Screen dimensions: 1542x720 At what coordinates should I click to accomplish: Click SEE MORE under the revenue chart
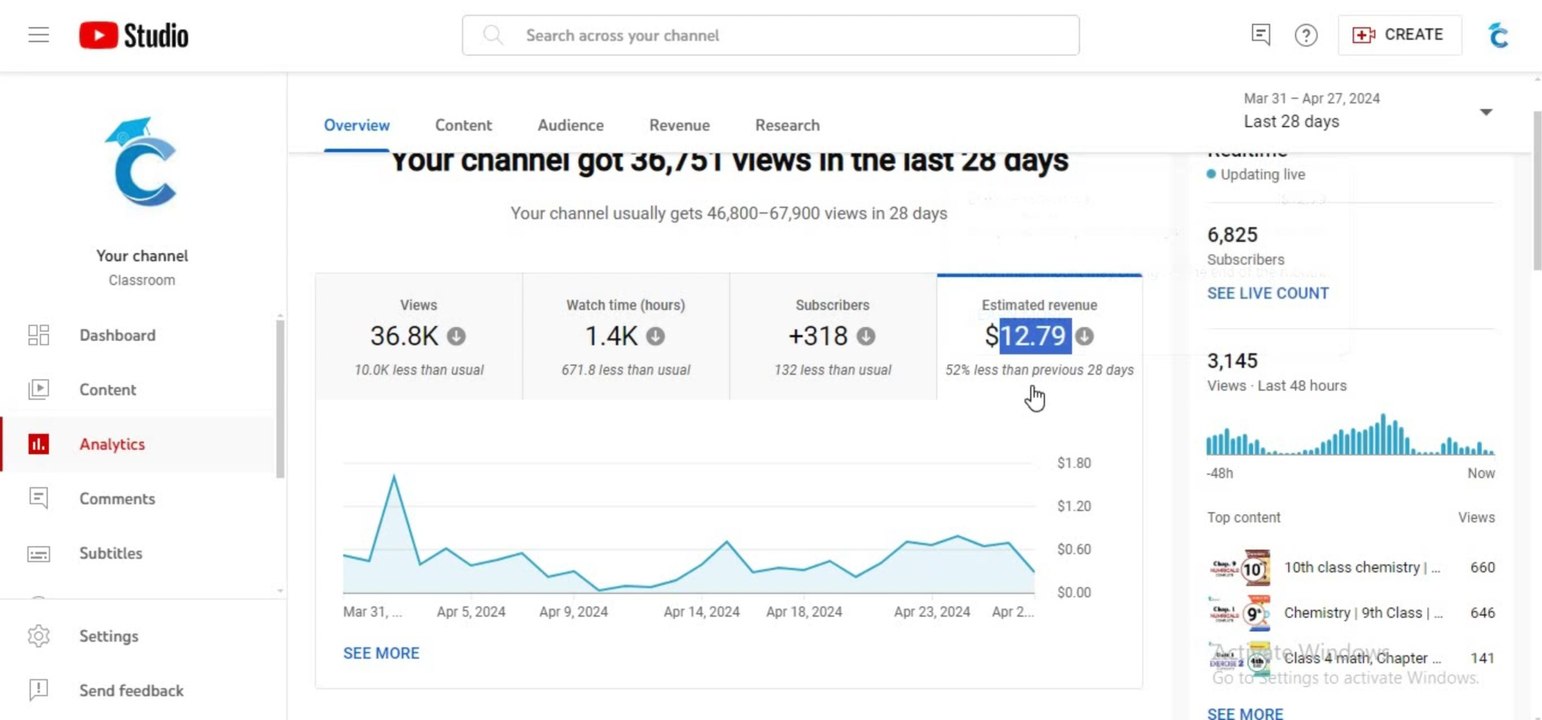coord(381,653)
